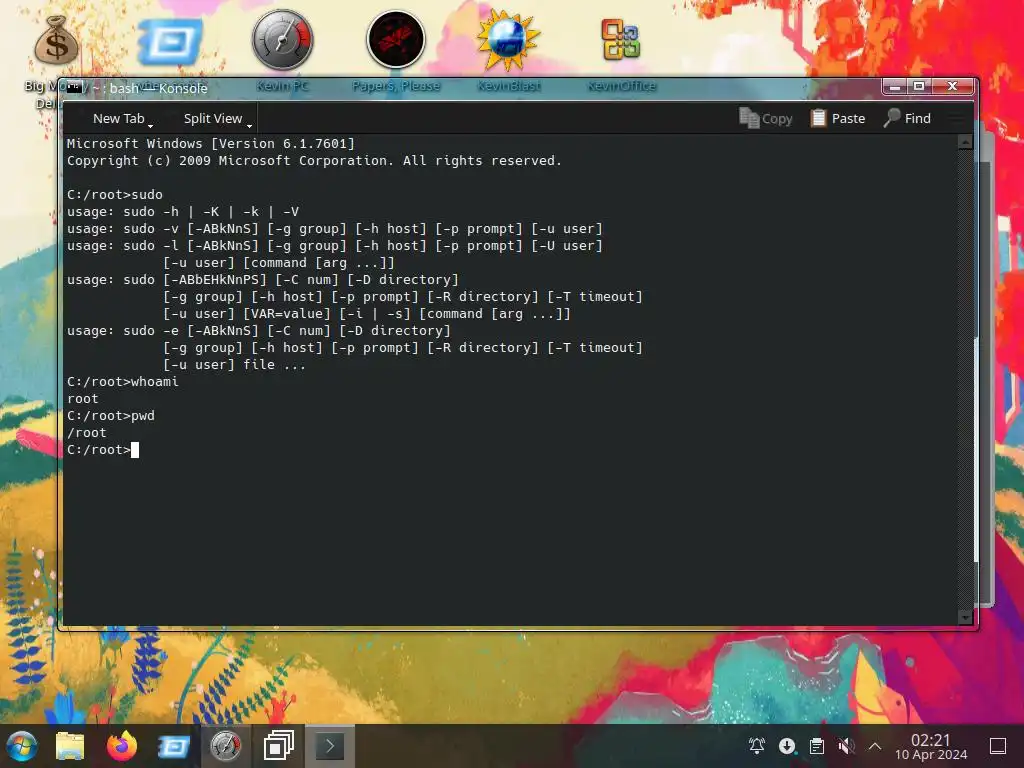Open the KevinOffice desktop icon
This screenshot has width=1024, height=768.
tap(621, 40)
